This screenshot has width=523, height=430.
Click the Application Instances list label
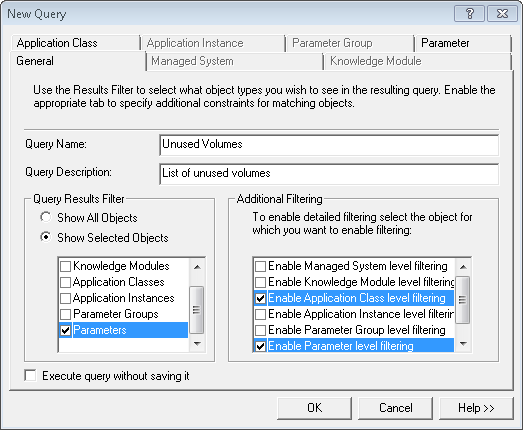click(x=124, y=298)
